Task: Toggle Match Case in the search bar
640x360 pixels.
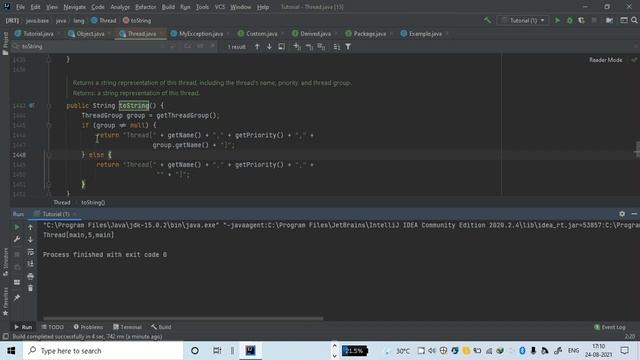Action: click(x=188, y=47)
